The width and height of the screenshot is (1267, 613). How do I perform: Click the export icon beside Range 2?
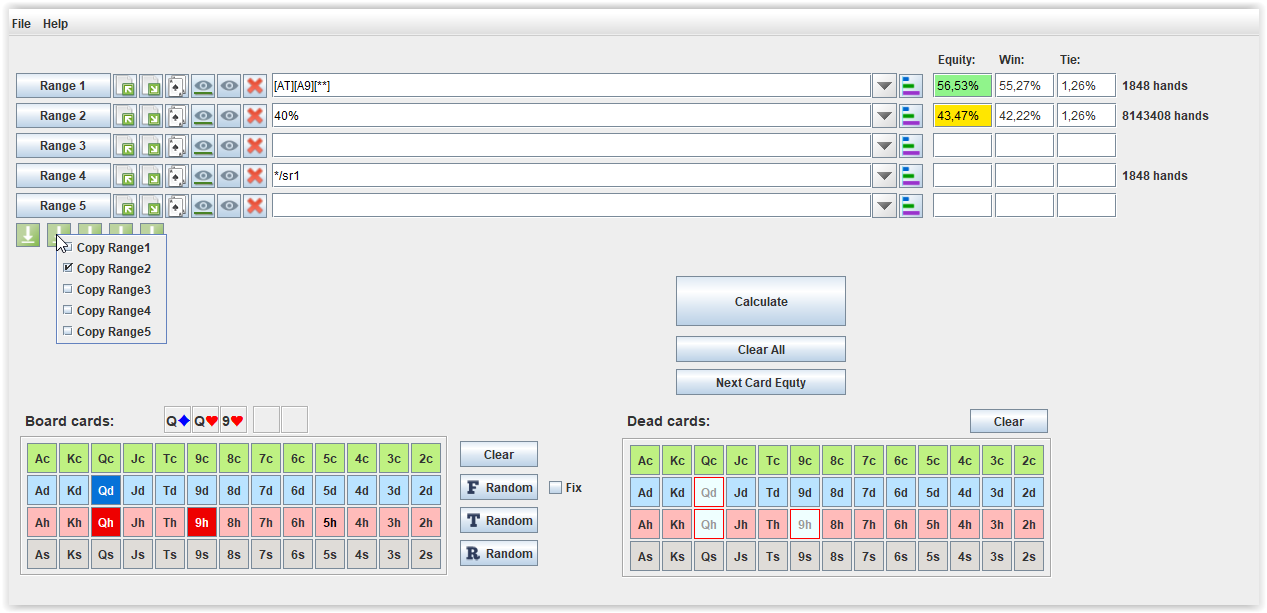click(x=151, y=116)
